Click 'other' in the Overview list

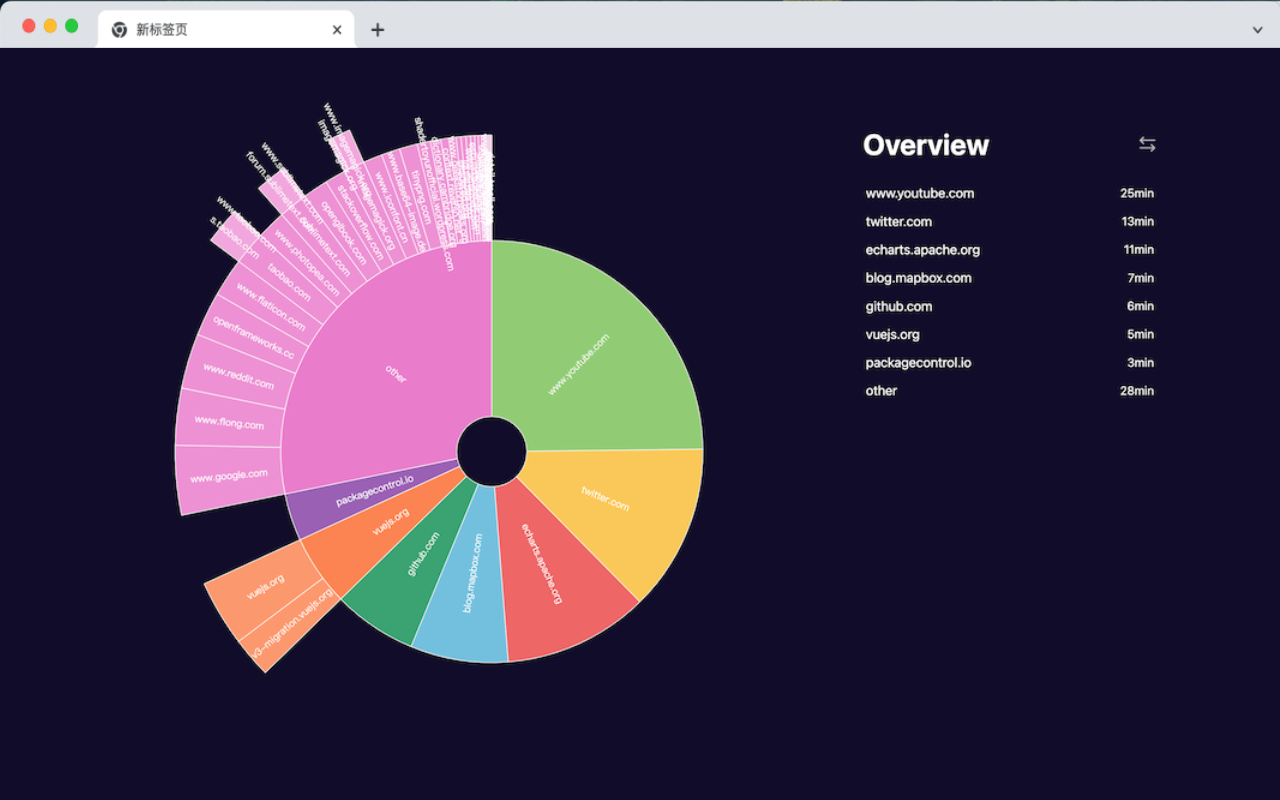point(882,391)
